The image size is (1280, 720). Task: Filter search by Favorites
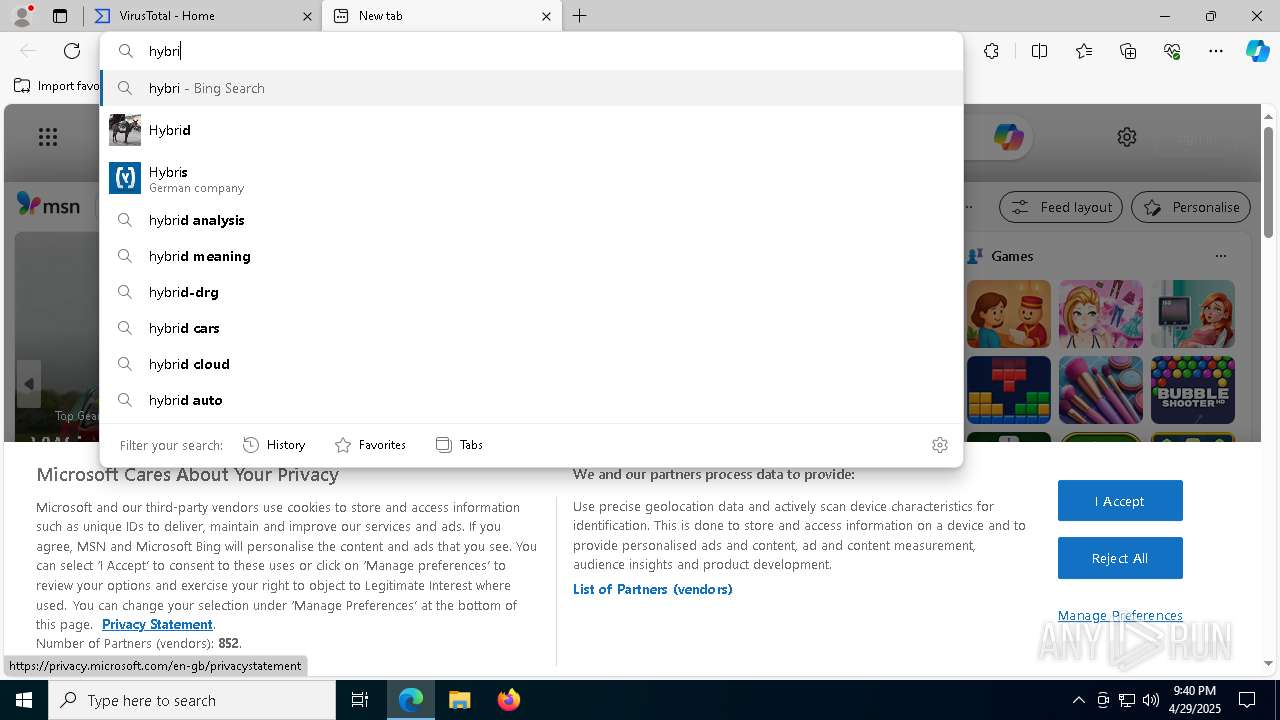point(370,445)
